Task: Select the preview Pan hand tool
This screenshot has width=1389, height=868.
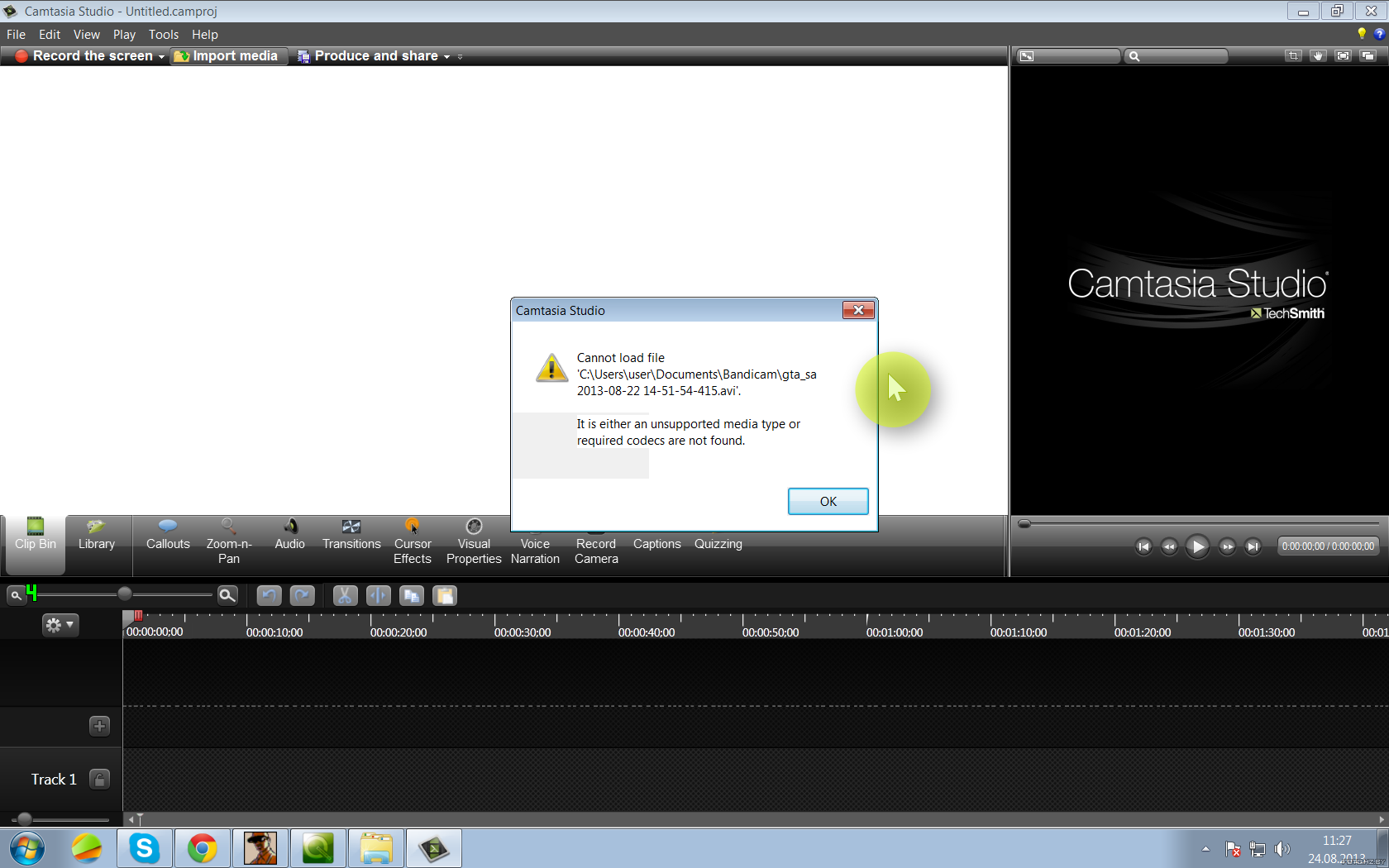Action: point(1318,56)
